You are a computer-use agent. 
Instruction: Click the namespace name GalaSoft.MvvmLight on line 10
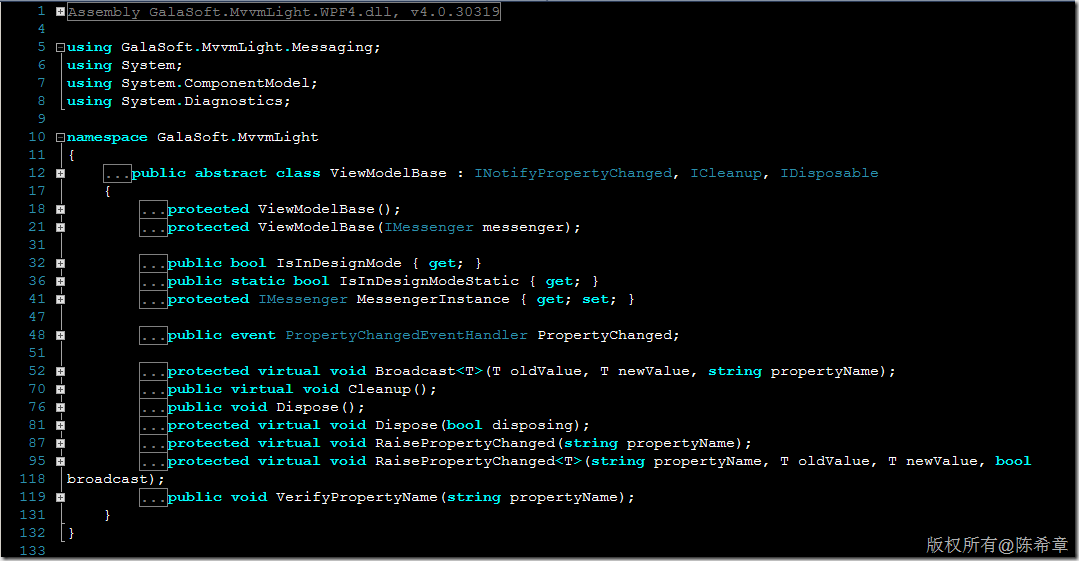[x=237, y=138]
